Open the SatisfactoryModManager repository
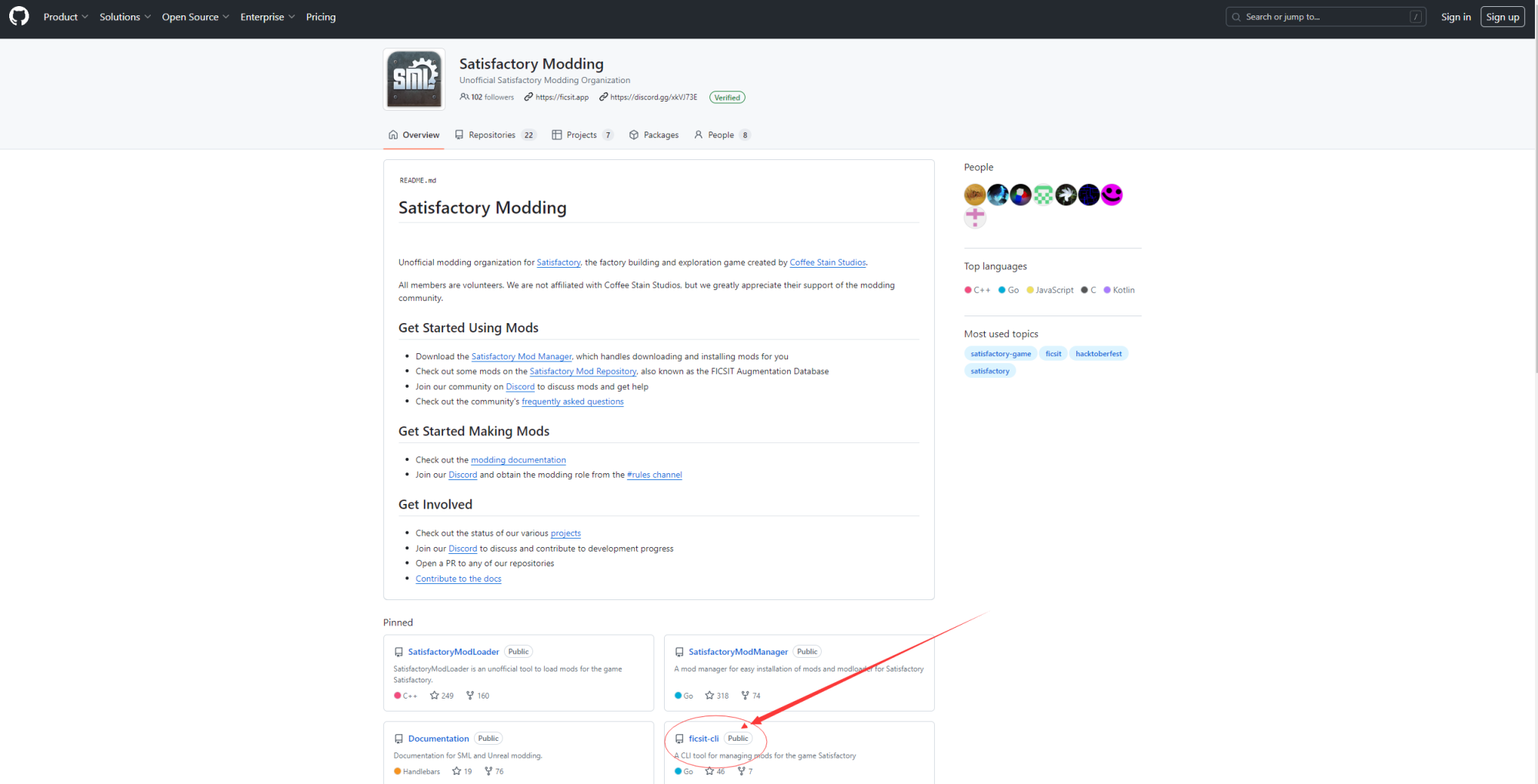The height and width of the screenshot is (784, 1538). point(738,652)
